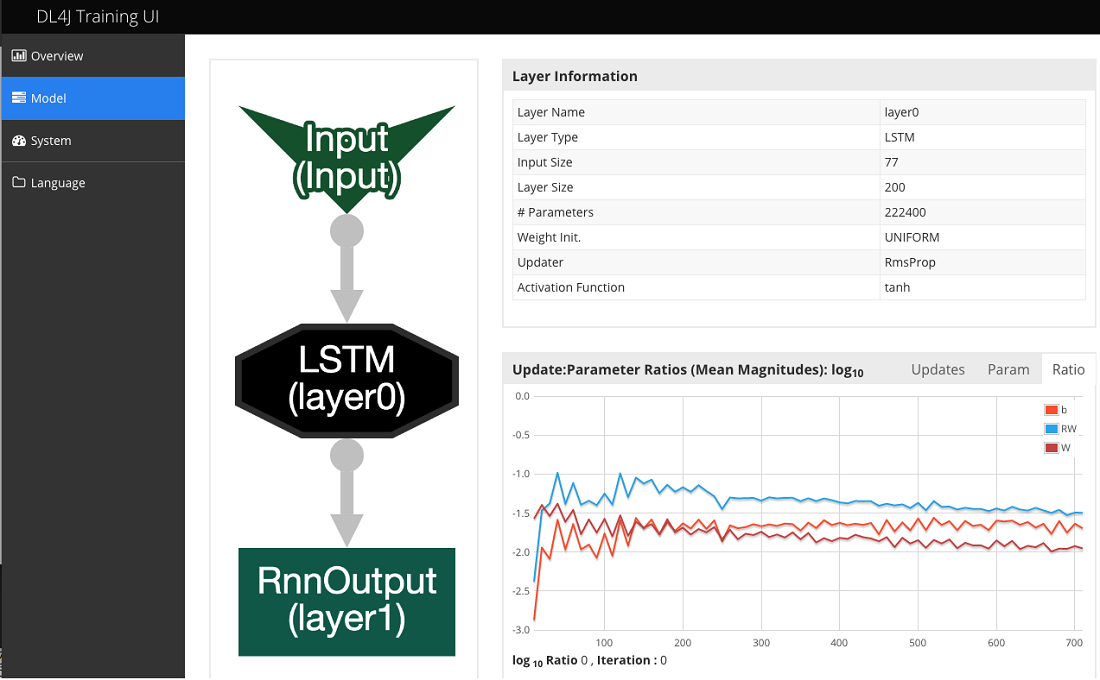Switch to the Param chart tab
Viewport: 1100px width, 680px height.
point(1008,369)
